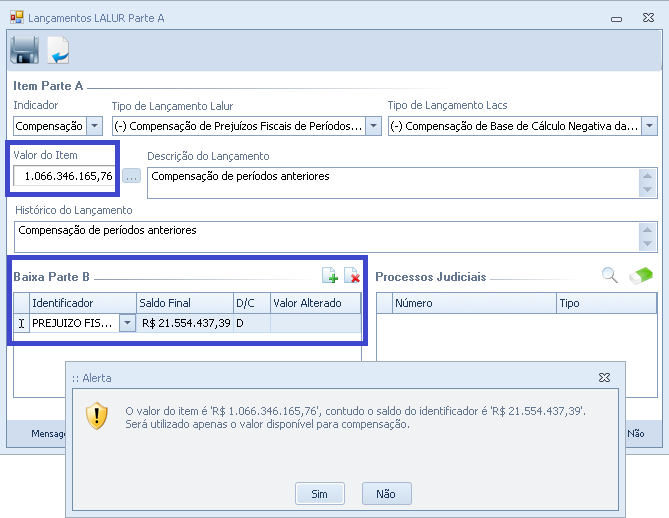
Task: Click the ellipsis button beside Valor do Item
Action: (131, 176)
